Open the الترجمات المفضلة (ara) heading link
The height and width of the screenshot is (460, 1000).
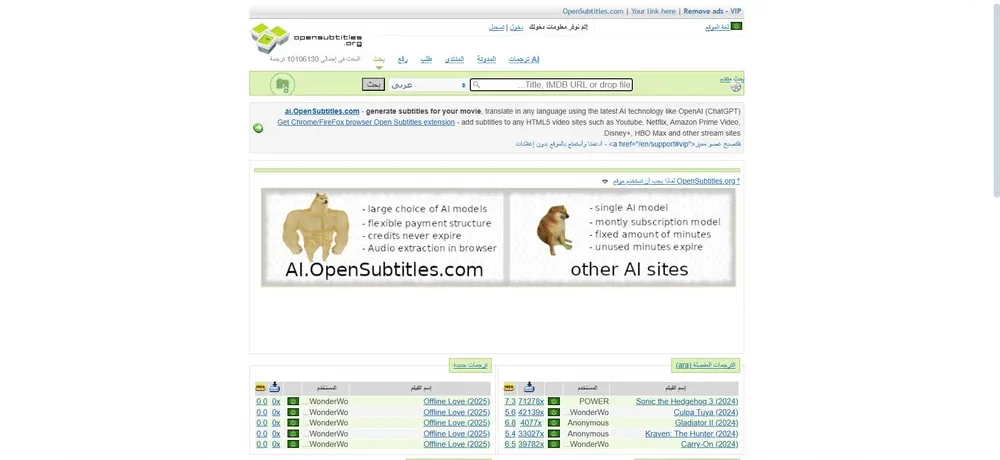705,366
